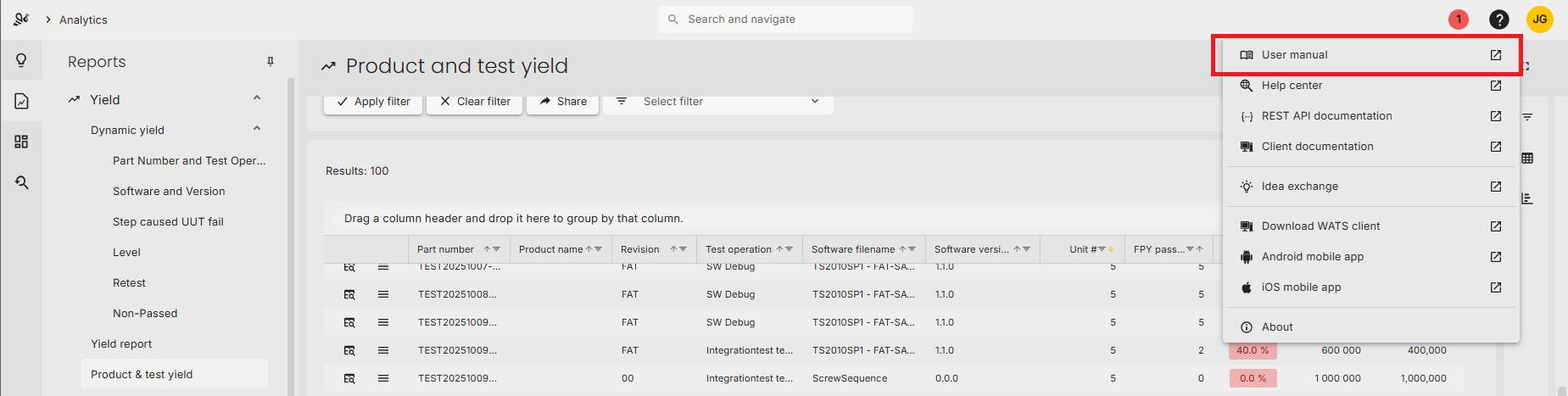Click Analytics in the breadcrumb
This screenshot has height=396, width=1568.
[x=83, y=20]
